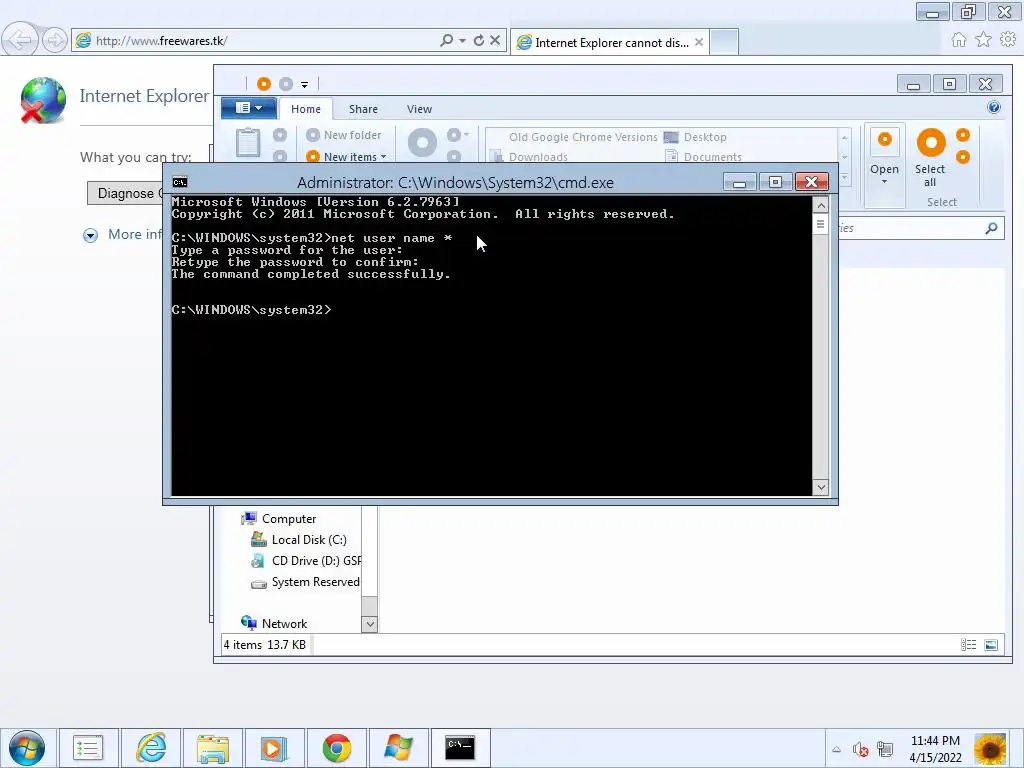
Task: Stop loading the page in IE
Action: 495,40
